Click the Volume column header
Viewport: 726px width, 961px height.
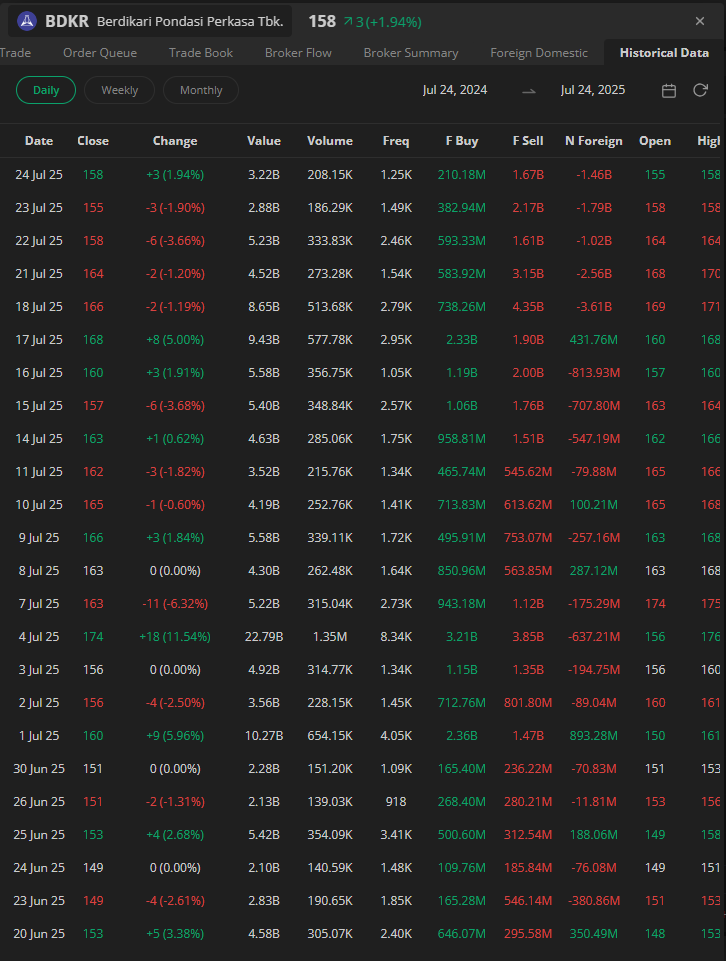pos(330,141)
